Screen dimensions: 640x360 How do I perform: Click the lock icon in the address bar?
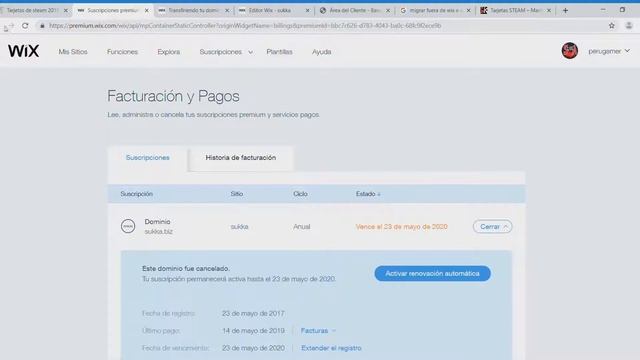point(42,26)
